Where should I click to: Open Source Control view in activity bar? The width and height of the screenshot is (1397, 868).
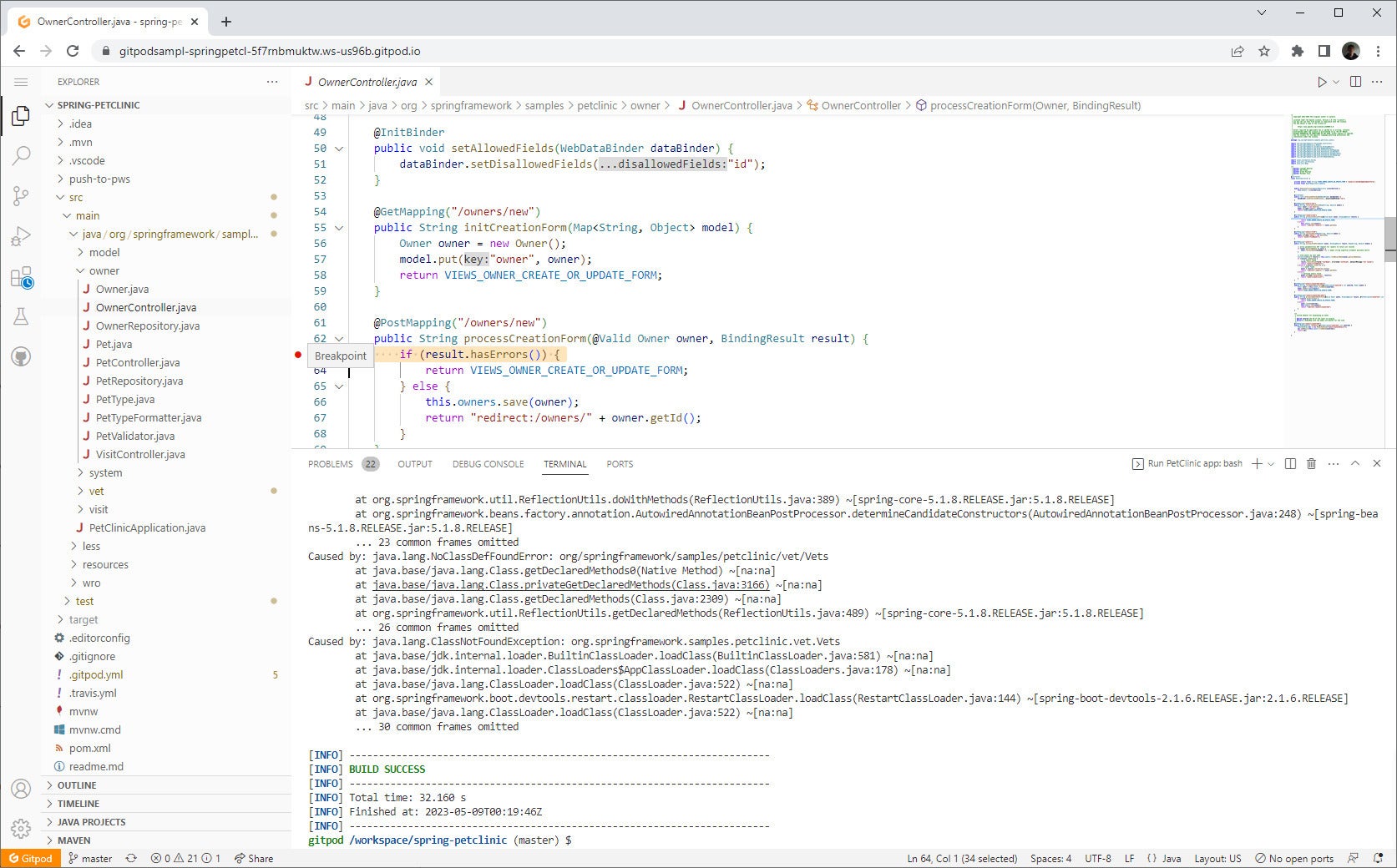(x=21, y=196)
